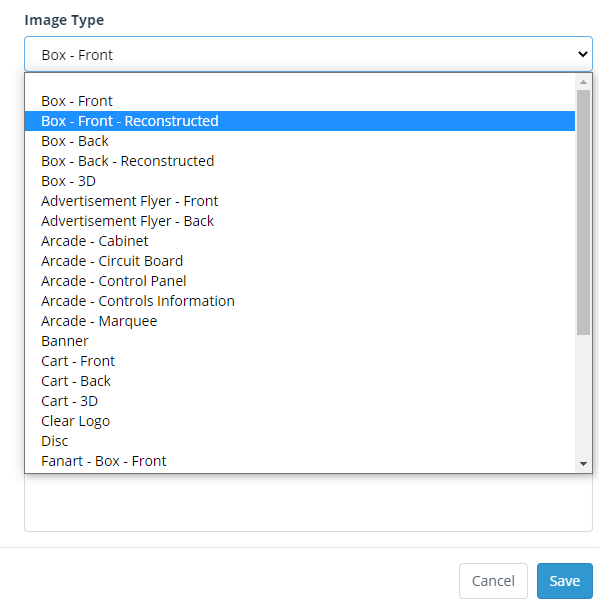Image resolution: width=599 pixels, height=601 pixels.
Task: Pick Arcade - Marquee from list
Action: [x=300, y=321]
